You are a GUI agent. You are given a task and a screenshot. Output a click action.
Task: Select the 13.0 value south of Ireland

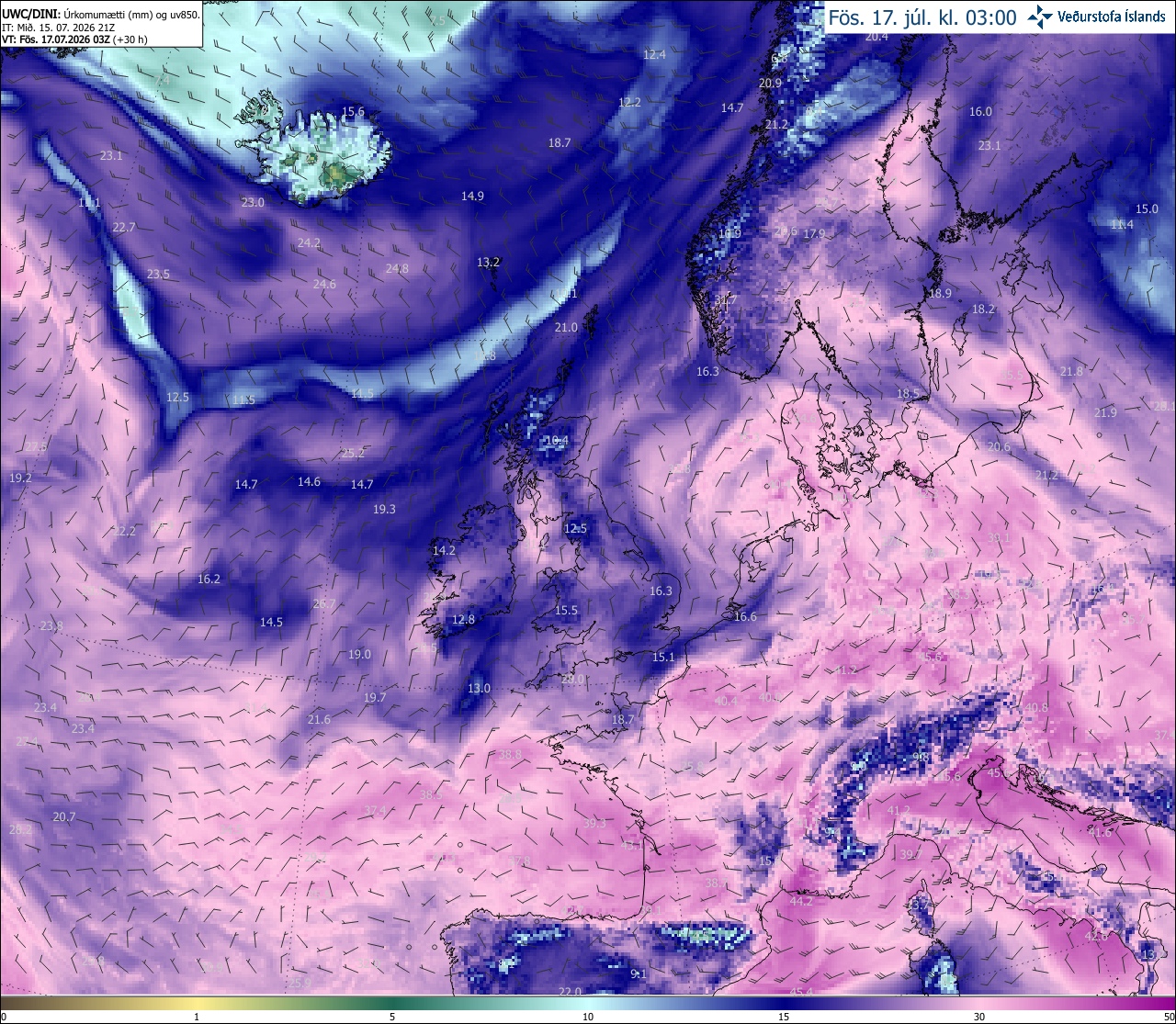pos(479,689)
